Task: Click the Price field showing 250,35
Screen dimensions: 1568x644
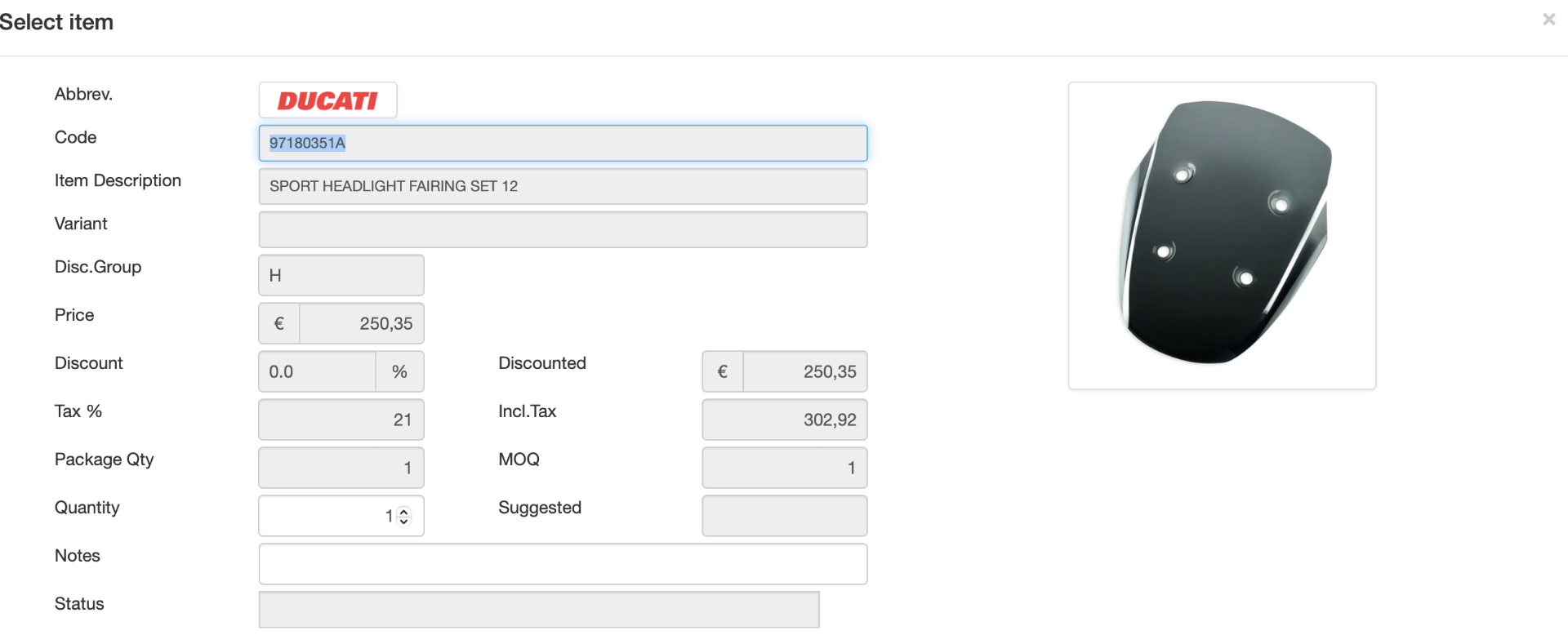Action: pyautogui.click(x=361, y=324)
